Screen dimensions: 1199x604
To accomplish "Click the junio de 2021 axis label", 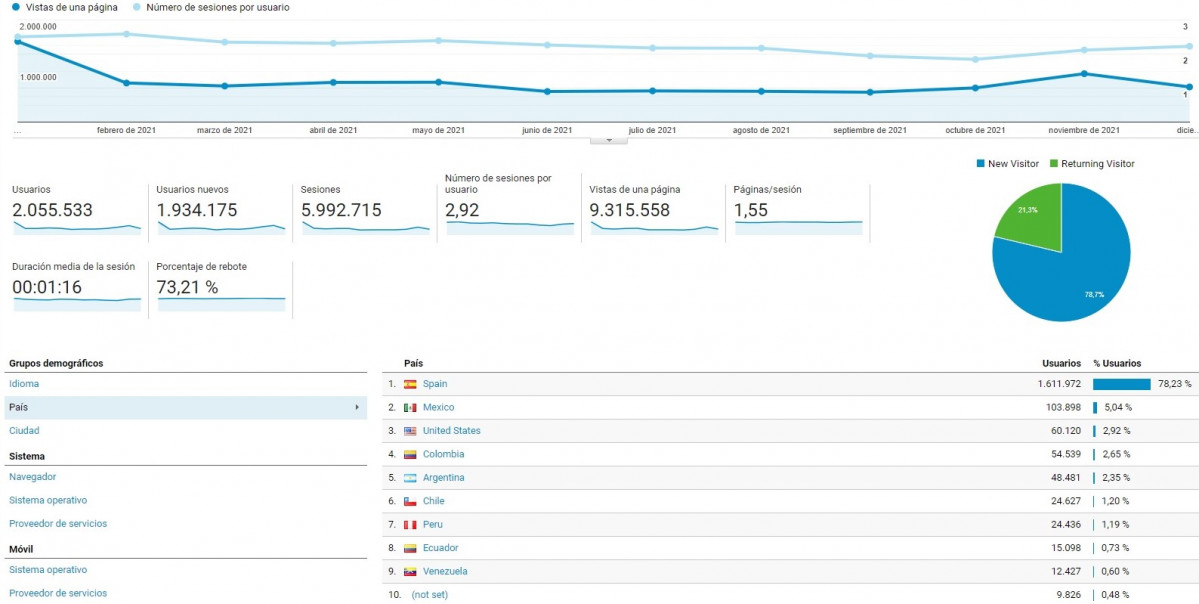I will click(x=547, y=130).
